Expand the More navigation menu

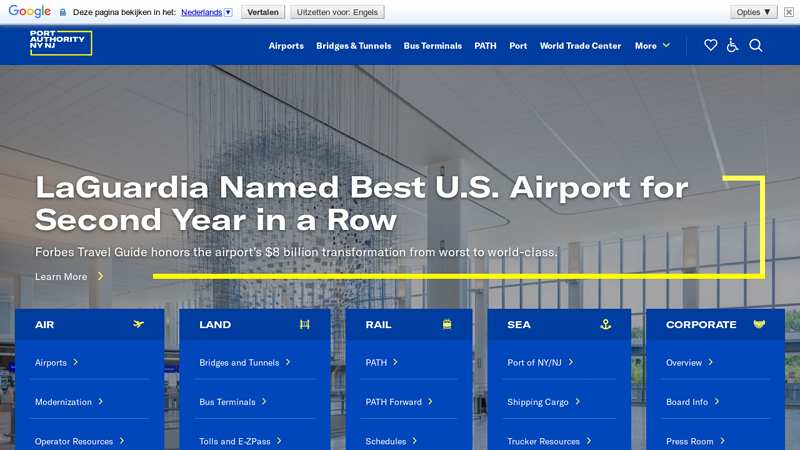[x=652, y=46]
